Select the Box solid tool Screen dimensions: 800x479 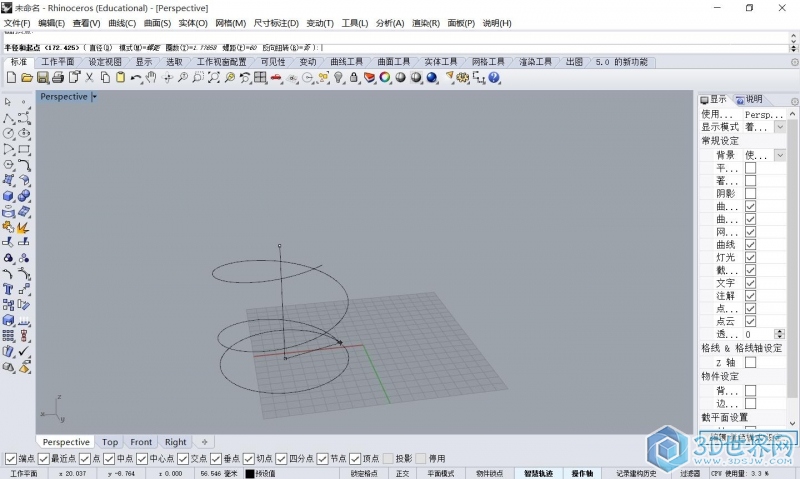[x=8, y=196]
